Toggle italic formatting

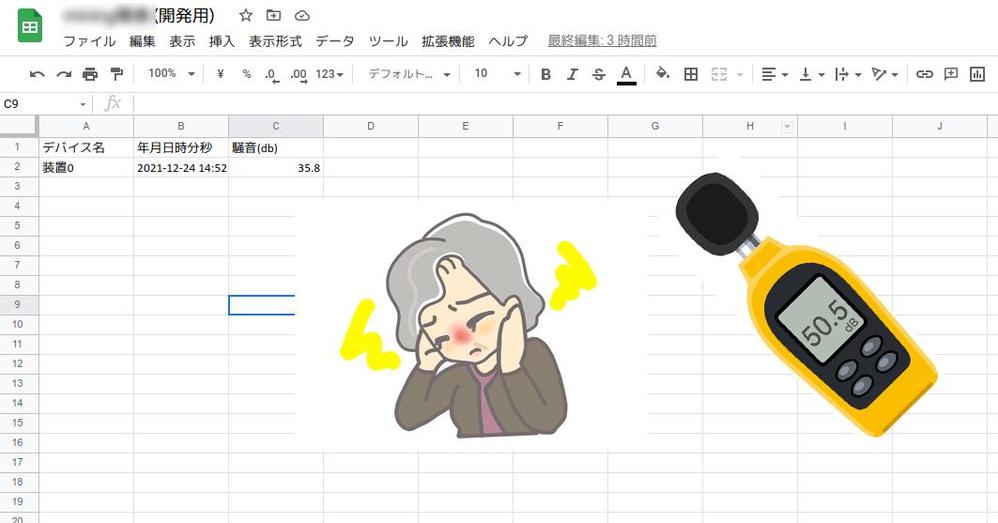pyautogui.click(x=572, y=74)
